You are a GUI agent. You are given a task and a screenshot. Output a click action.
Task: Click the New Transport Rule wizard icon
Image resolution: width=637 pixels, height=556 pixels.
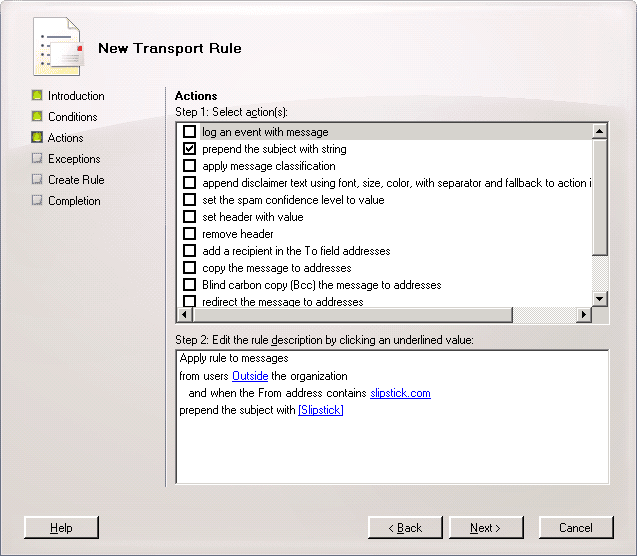58,47
